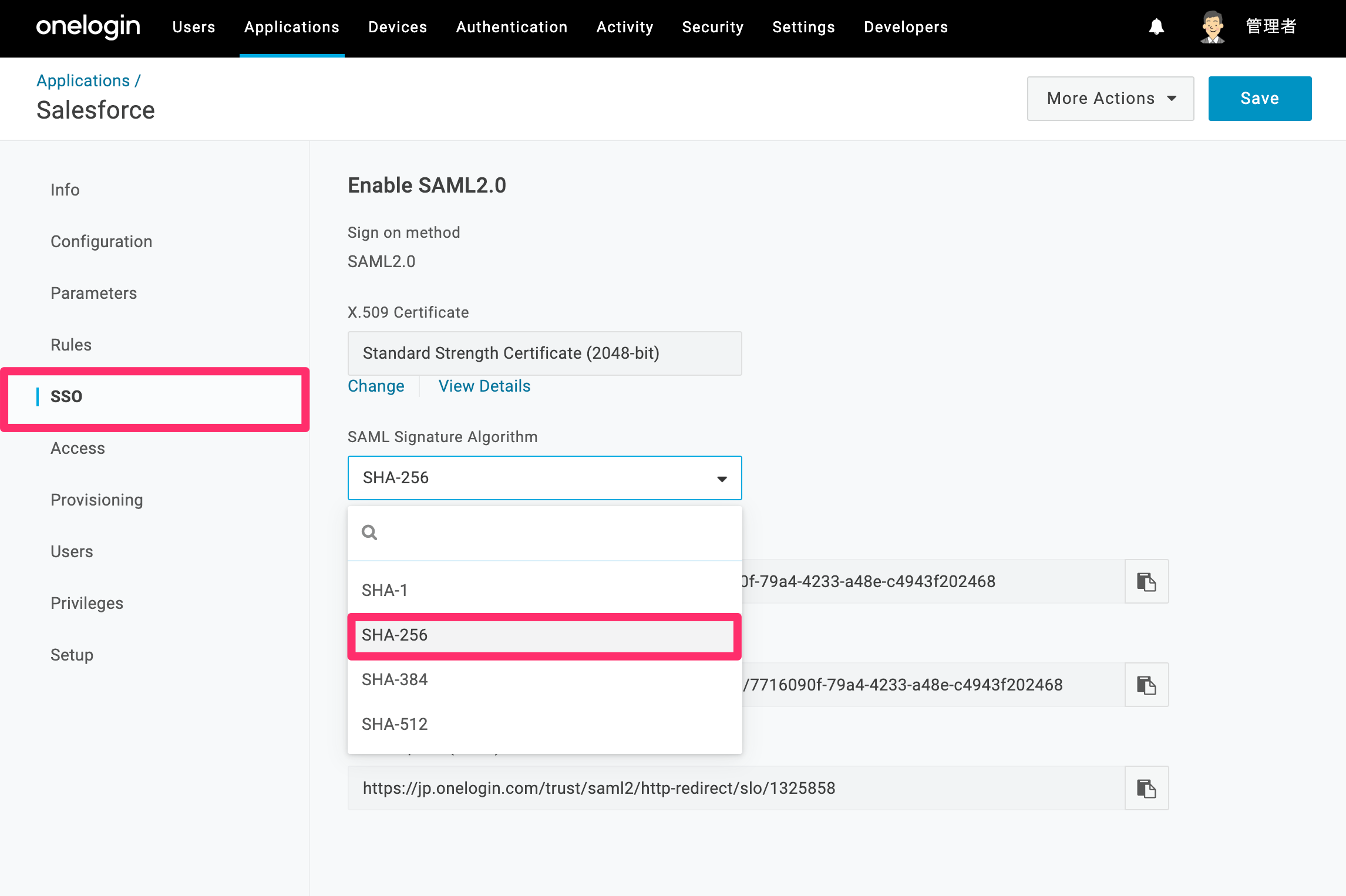Click the OneLogin logo
This screenshot has height=896, width=1346.
88,27
